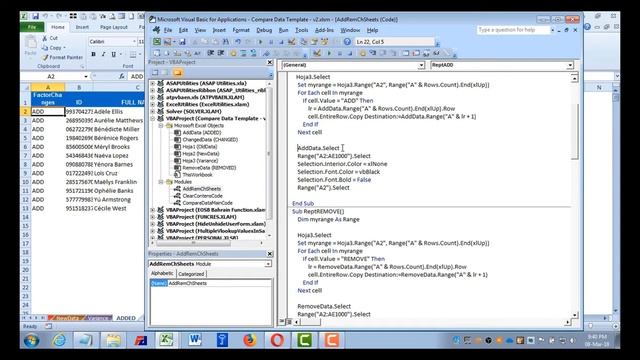The width and height of the screenshot is (640, 360).
Task: Collapse Modules folder in project tree
Action: coord(161,182)
